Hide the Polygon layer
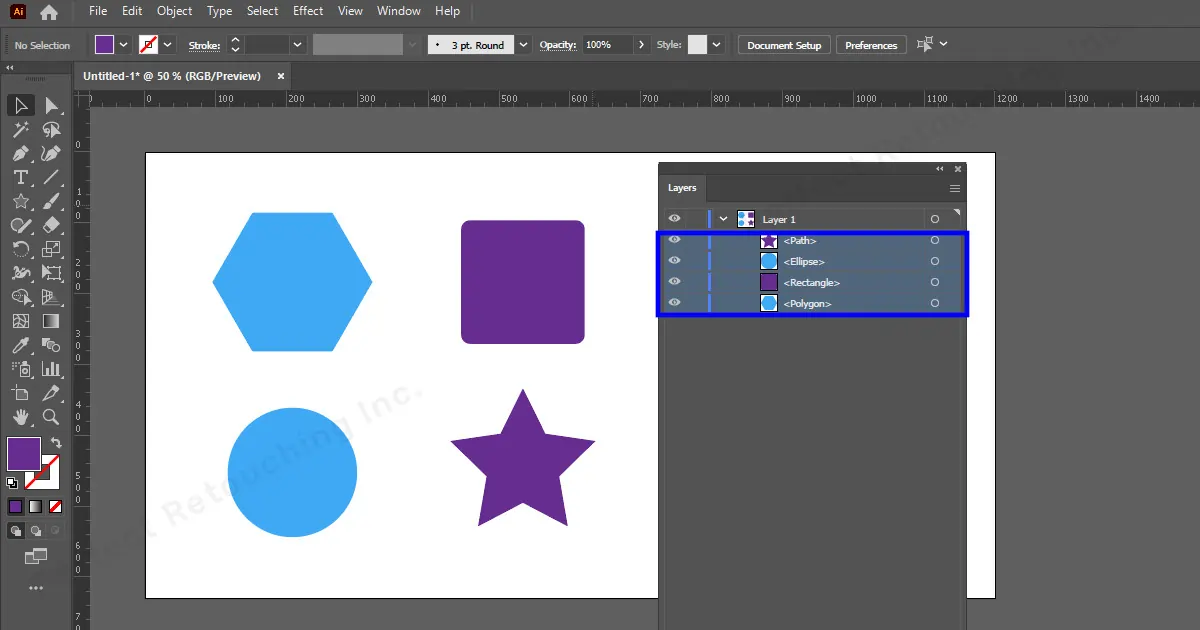The image size is (1200, 630). 674,303
